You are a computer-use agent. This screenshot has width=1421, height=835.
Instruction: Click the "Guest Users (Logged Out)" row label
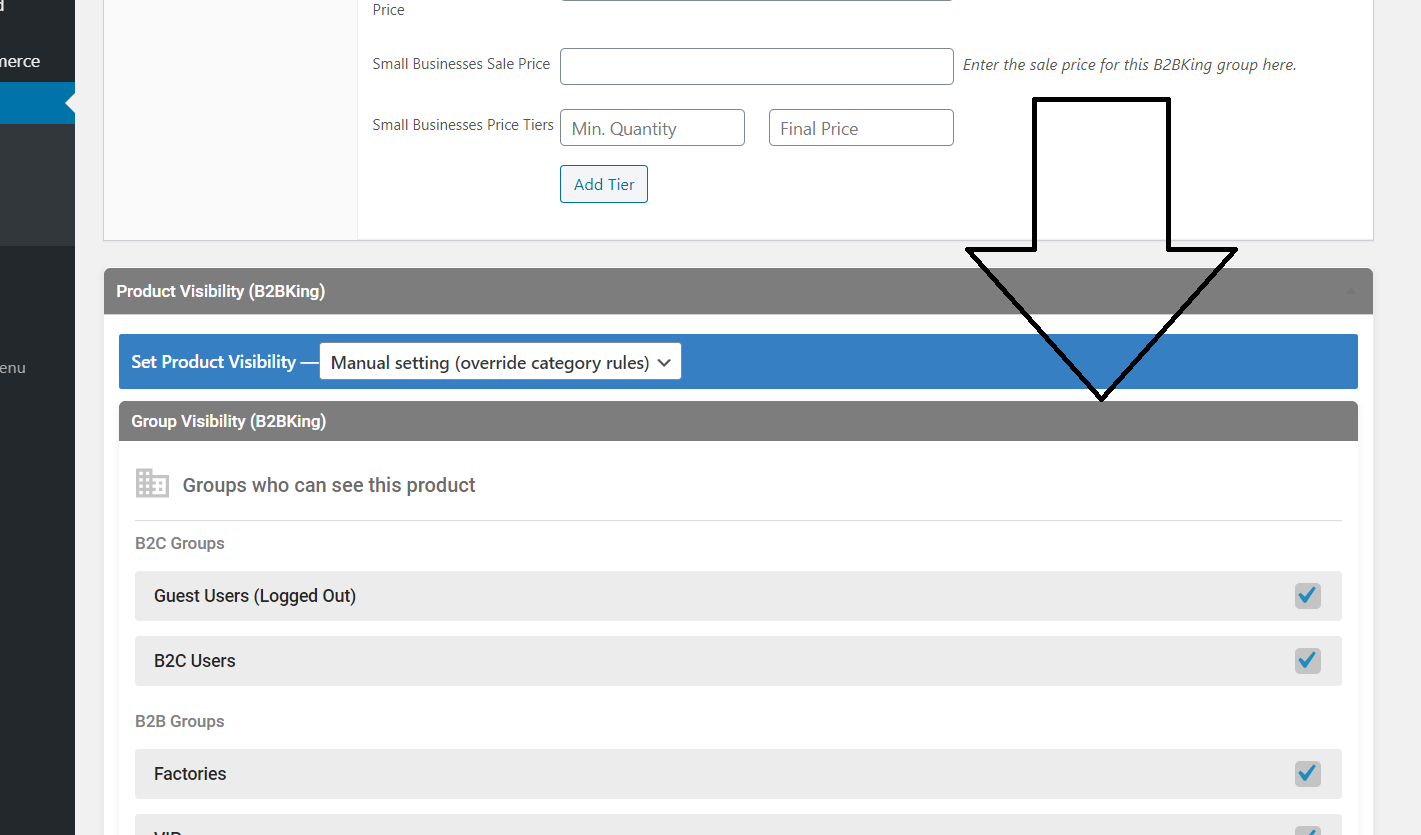pos(255,596)
